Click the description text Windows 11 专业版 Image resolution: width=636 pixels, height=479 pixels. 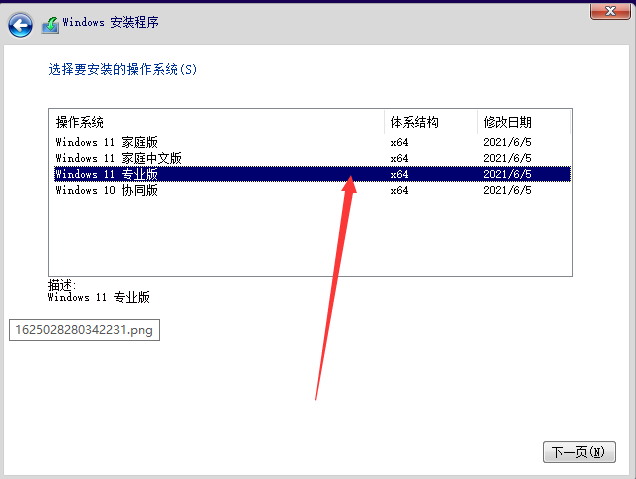coord(98,297)
